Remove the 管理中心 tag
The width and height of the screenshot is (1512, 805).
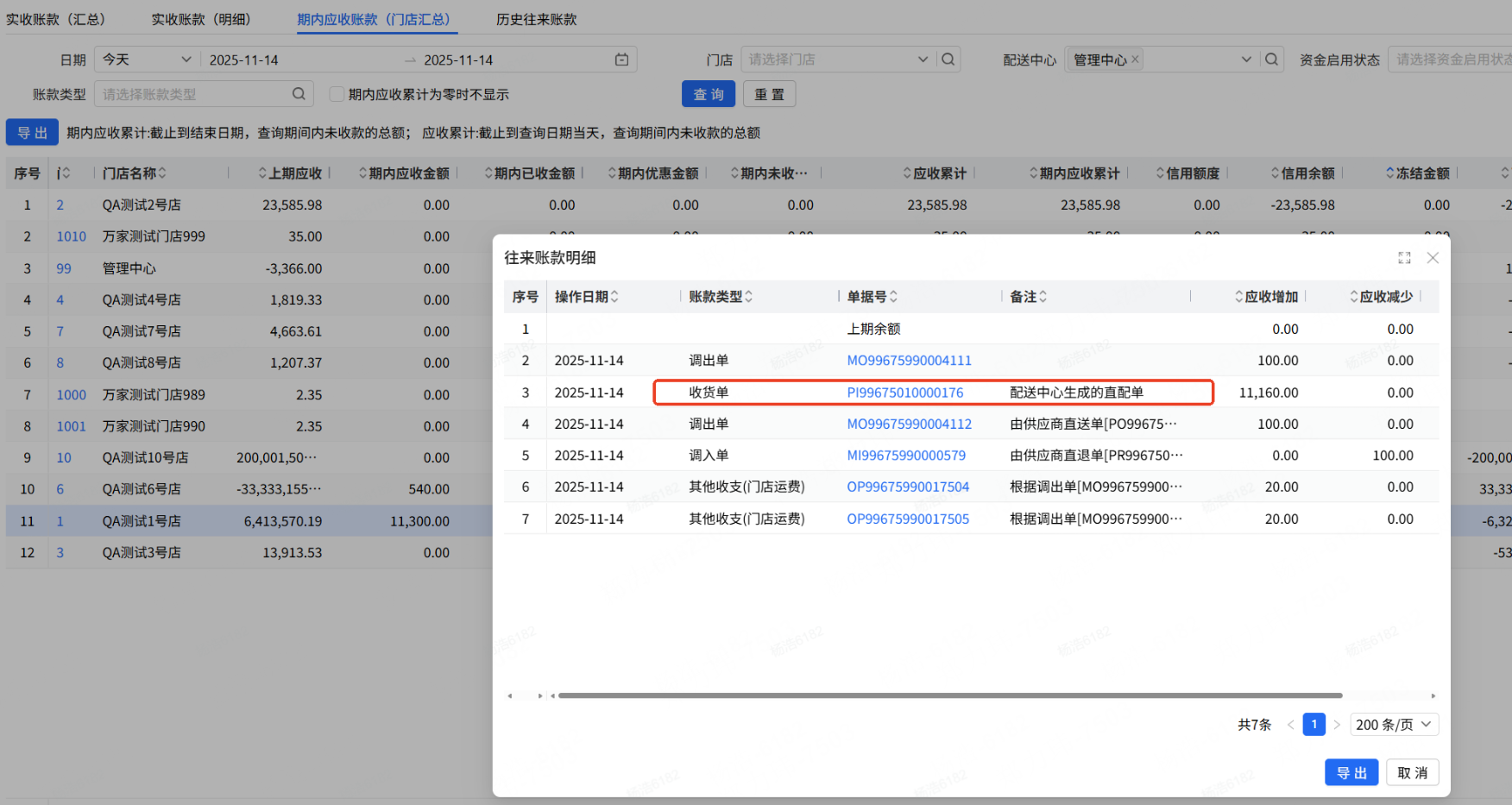click(1135, 60)
